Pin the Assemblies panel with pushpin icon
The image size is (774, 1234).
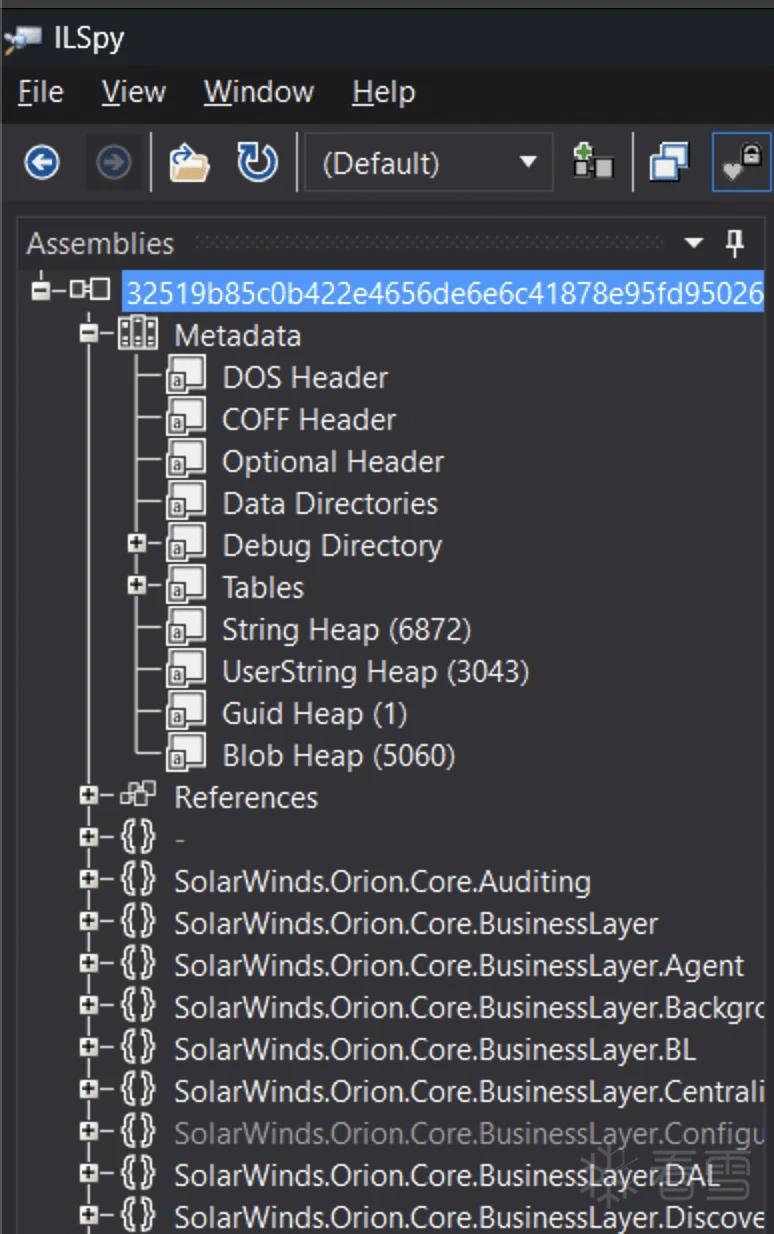click(735, 242)
